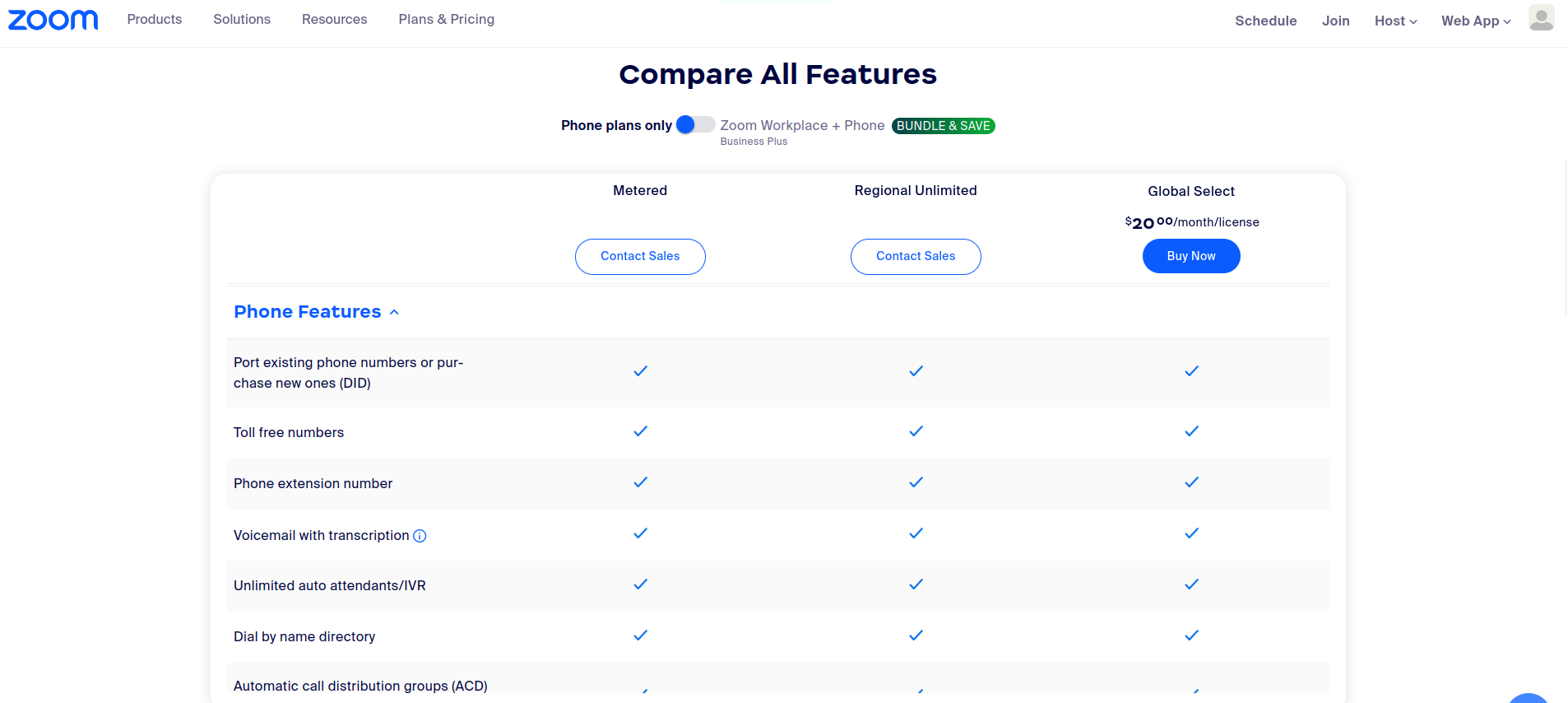Viewport: 1568px width, 703px height.
Task: Open the Host dropdown
Action: click(1395, 21)
